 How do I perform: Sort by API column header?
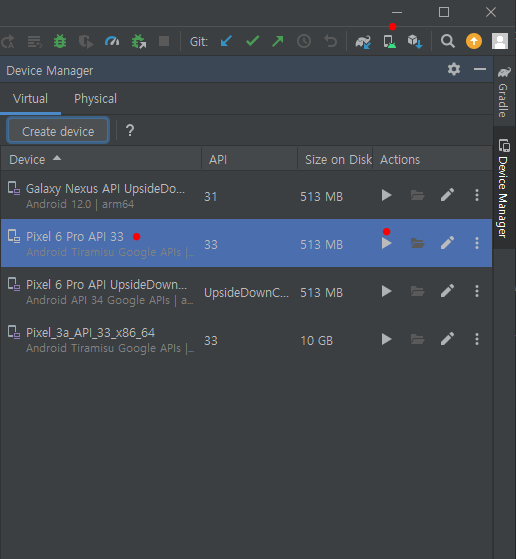(250, 159)
